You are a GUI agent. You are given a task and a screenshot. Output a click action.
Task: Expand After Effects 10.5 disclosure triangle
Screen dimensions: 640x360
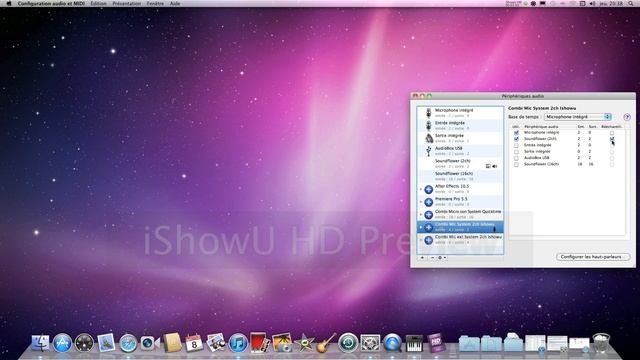click(421, 189)
